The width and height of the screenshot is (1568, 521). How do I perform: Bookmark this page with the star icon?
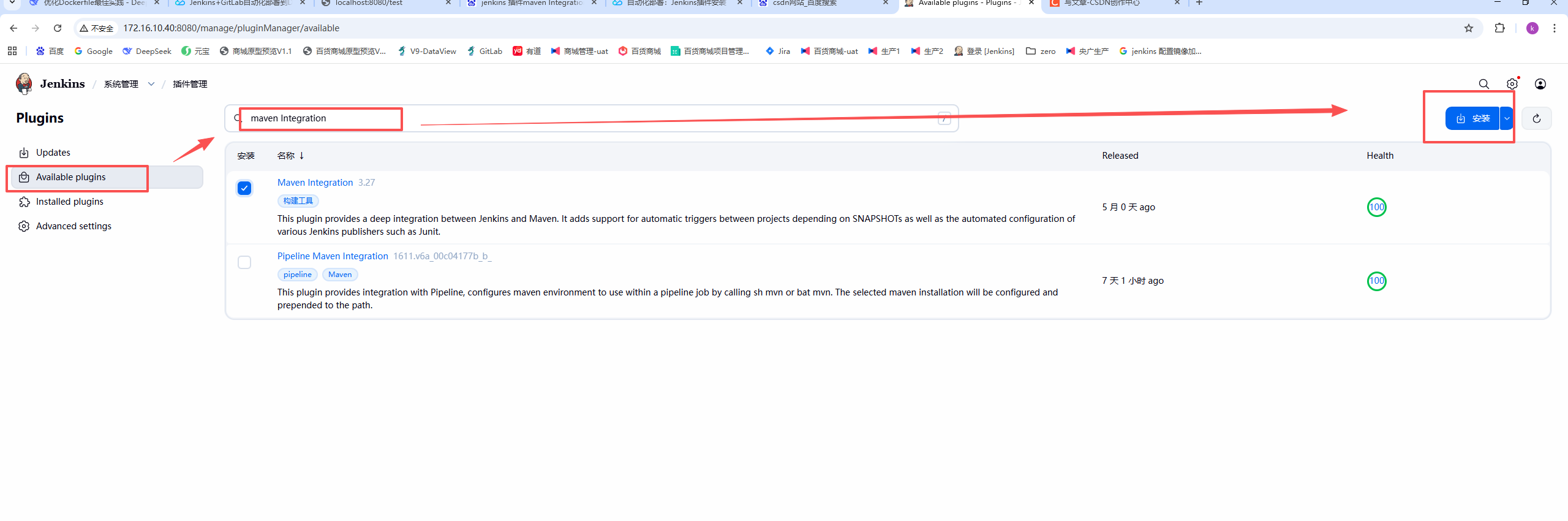pos(1469,28)
